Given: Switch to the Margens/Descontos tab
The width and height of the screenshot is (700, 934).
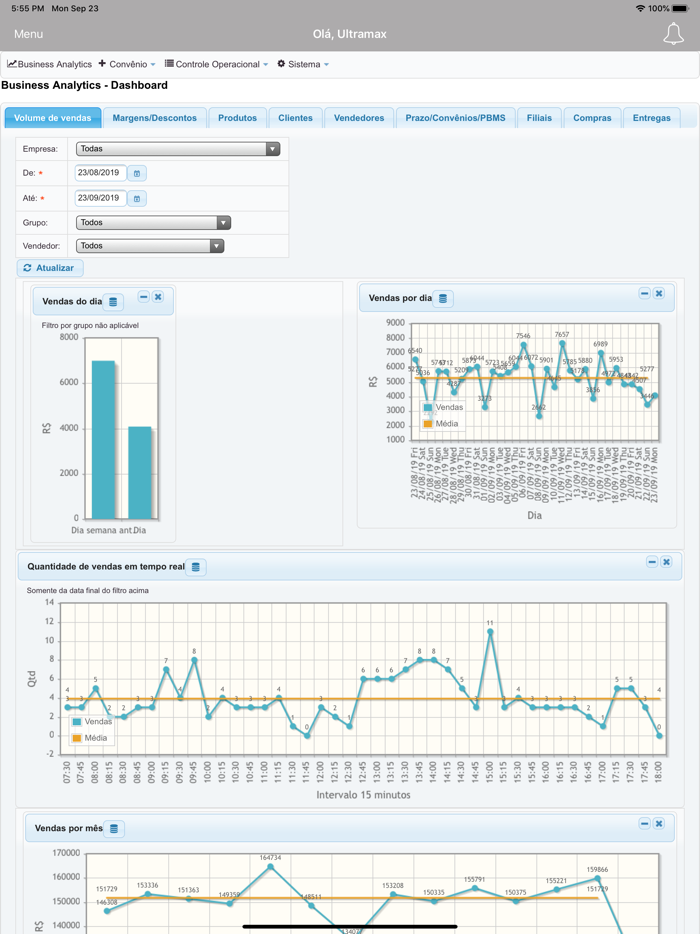Looking at the screenshot, I should click(x=154, y=118).
